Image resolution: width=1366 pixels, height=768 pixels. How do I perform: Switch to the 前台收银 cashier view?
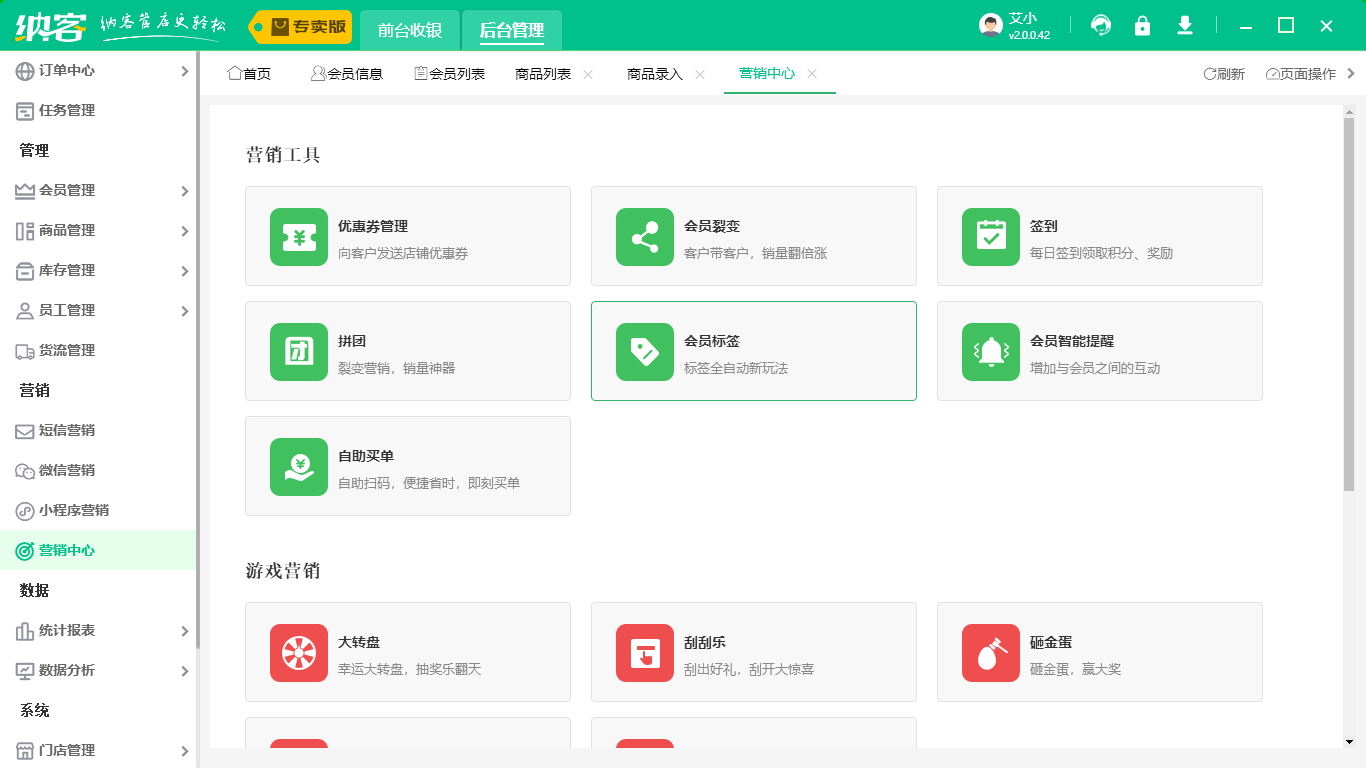coord(409,30)
